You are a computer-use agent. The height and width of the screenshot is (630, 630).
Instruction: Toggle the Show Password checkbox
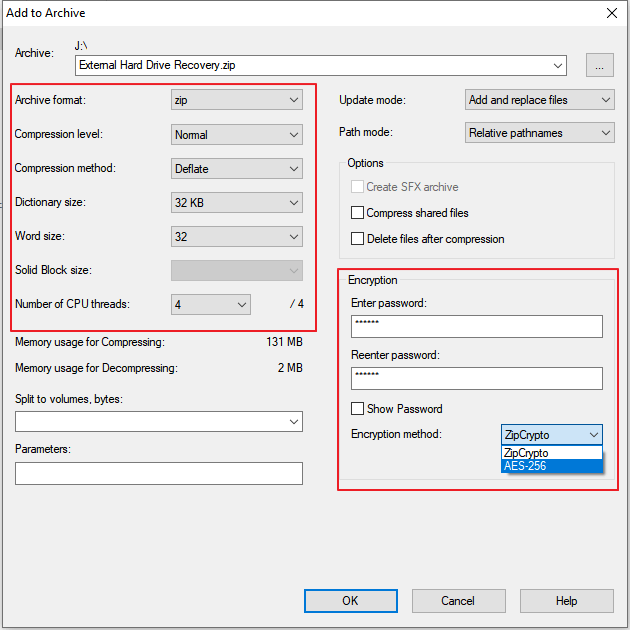[358, 409]
